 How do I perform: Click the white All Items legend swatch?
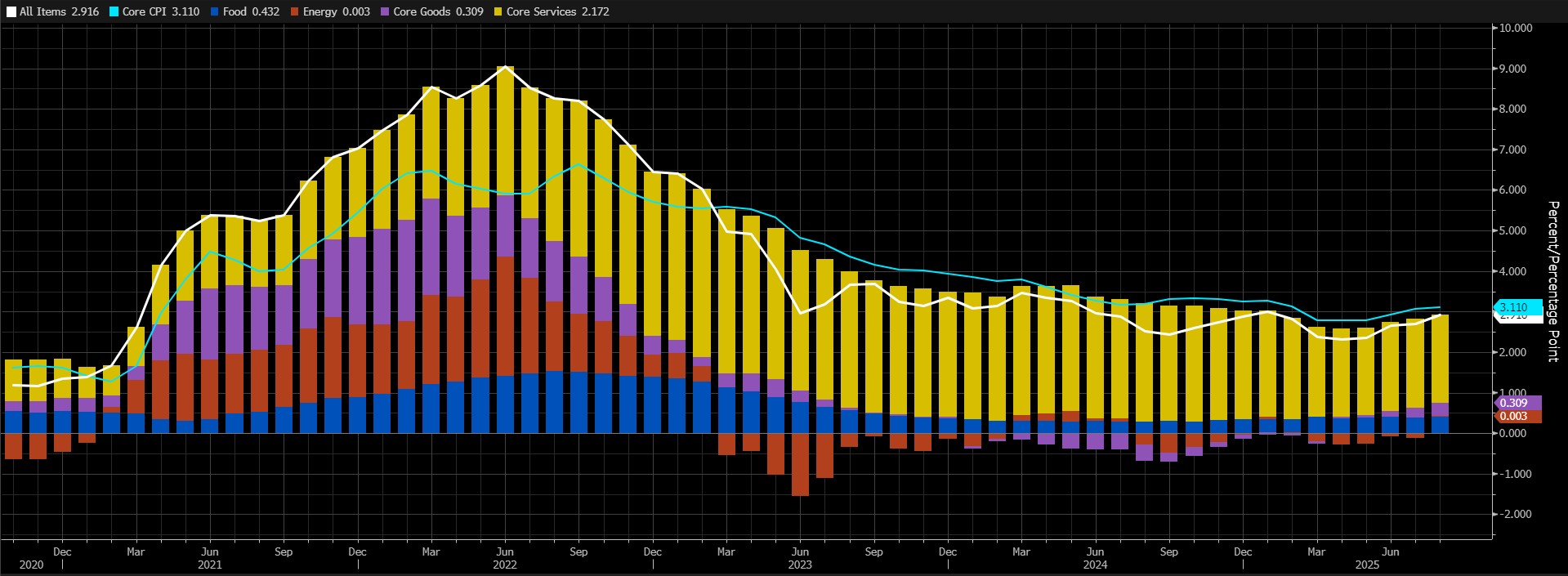click(10, 12)
